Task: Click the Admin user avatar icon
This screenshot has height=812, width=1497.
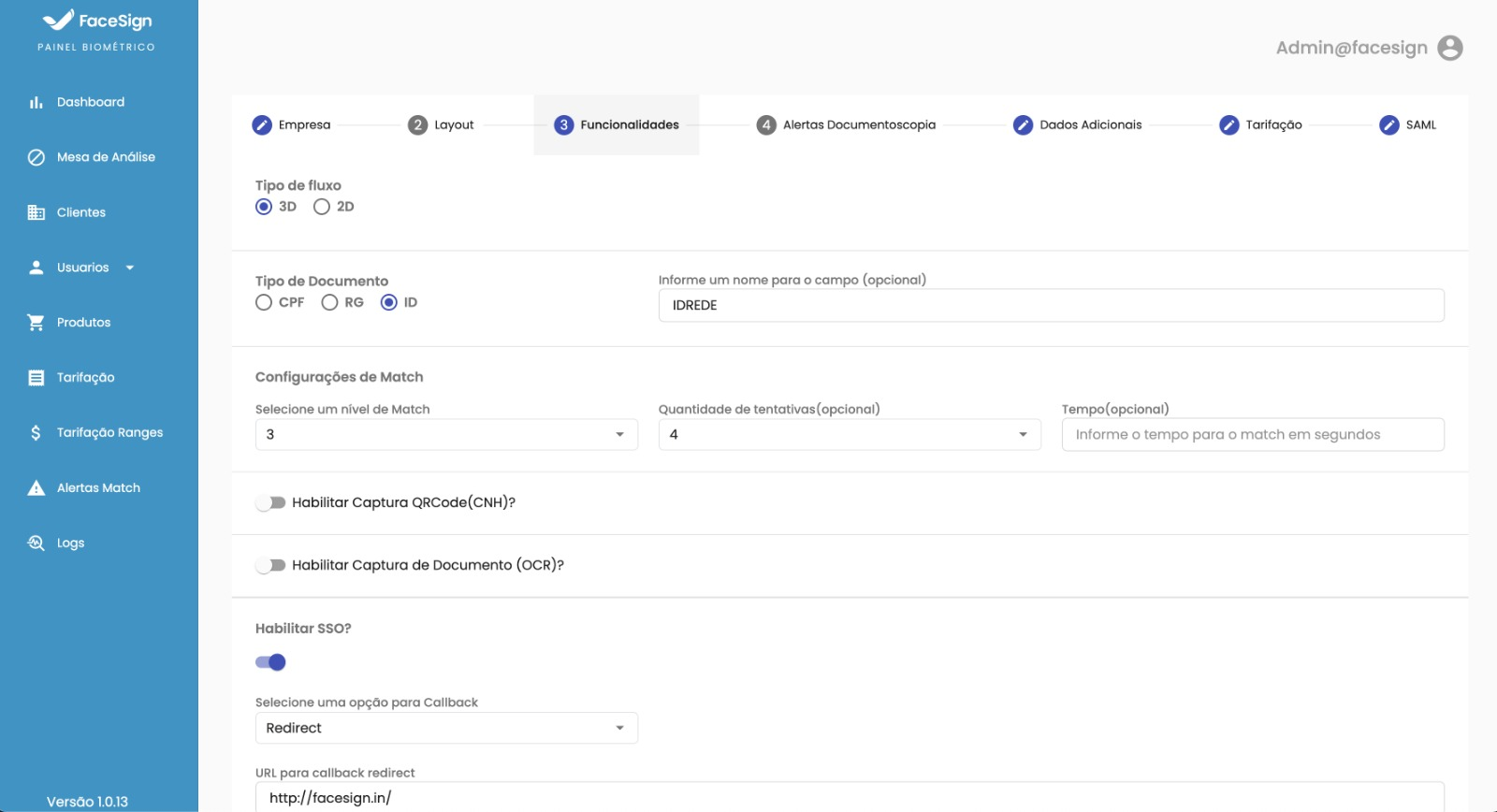Action: point(1449,48)
